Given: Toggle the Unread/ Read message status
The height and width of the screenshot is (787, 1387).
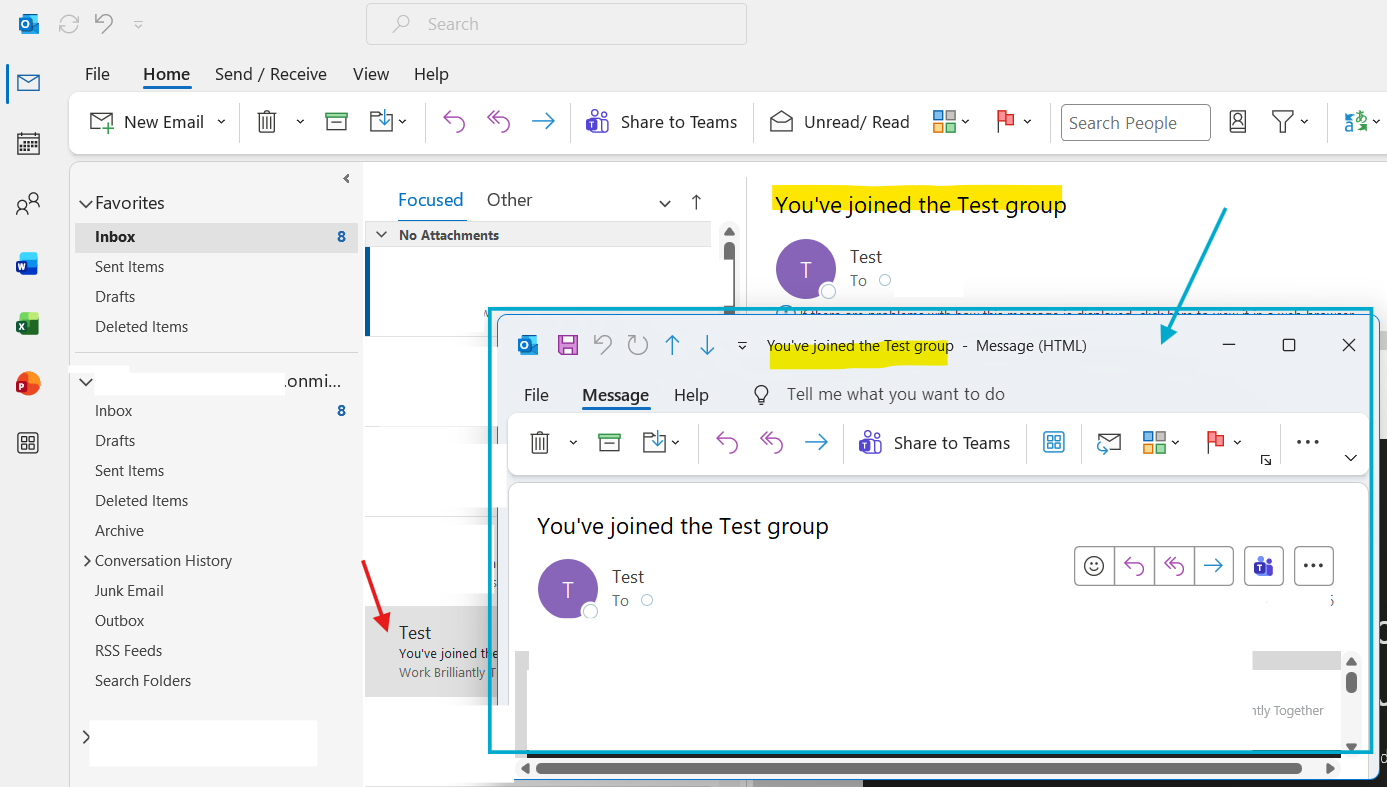Looking at the screenshot, I should pos(839,122).
